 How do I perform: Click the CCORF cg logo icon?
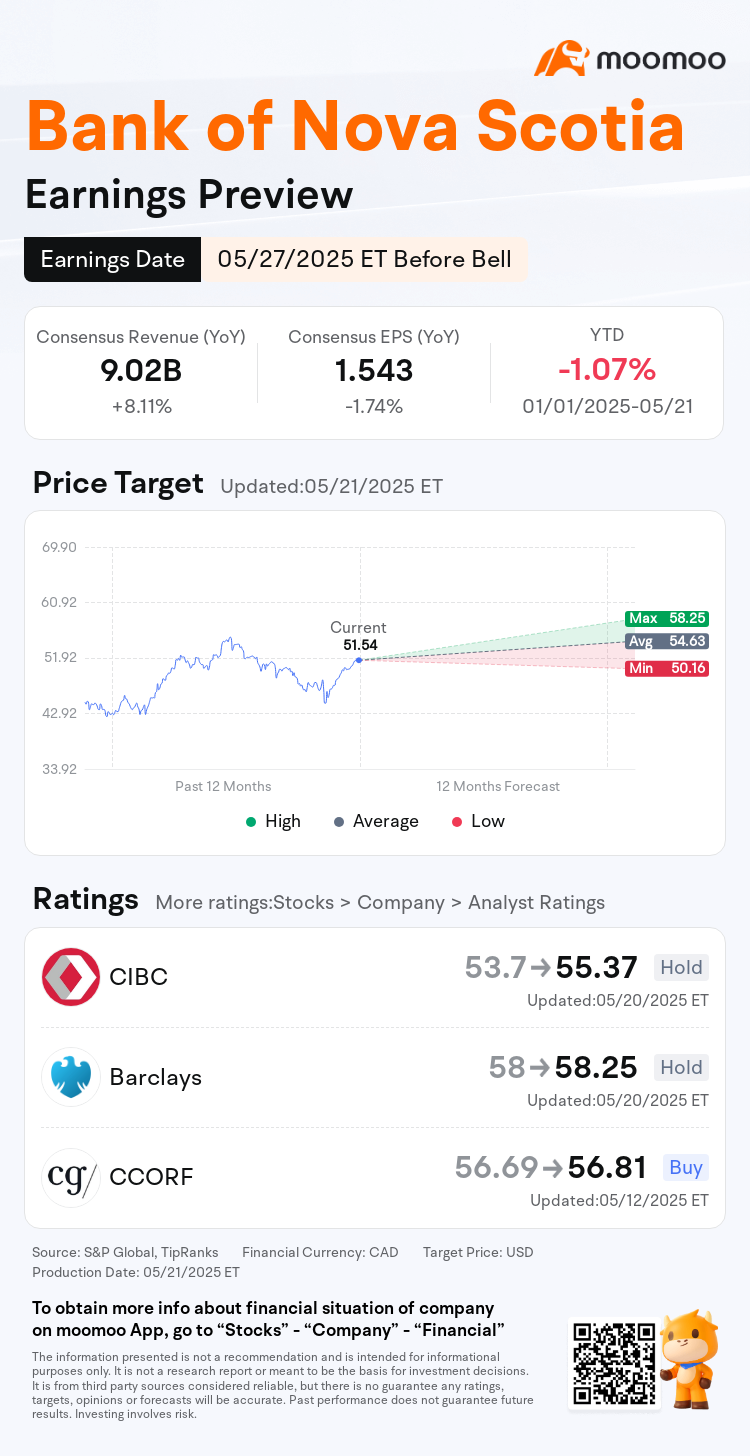click(71, 1177)
